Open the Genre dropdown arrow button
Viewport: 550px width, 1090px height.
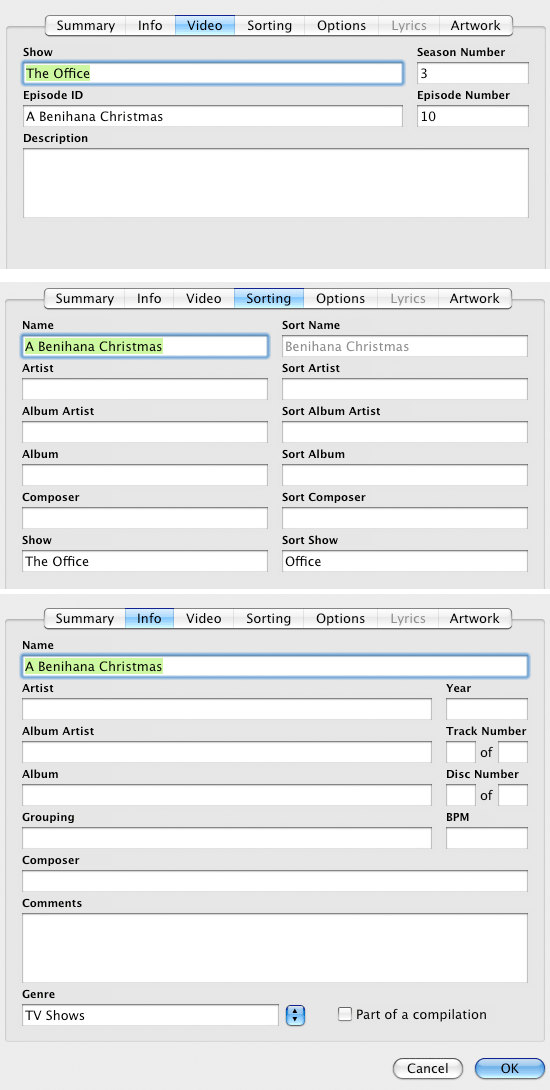pyautogui.click(x=296, y=1015)
